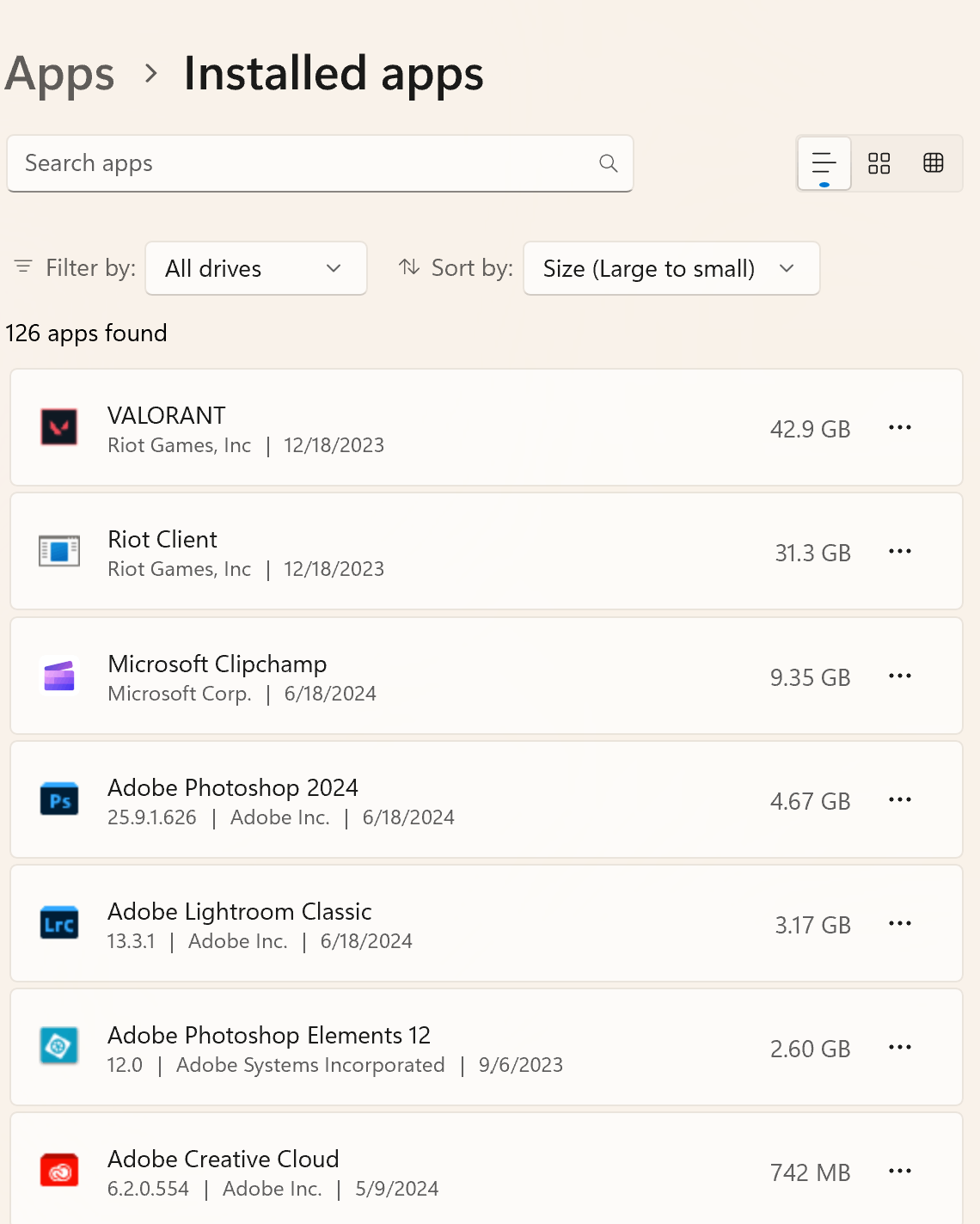The height and width of the screenshot is (1224, 980).
Task: Switch to list view layout
Action: pos(824,163)
